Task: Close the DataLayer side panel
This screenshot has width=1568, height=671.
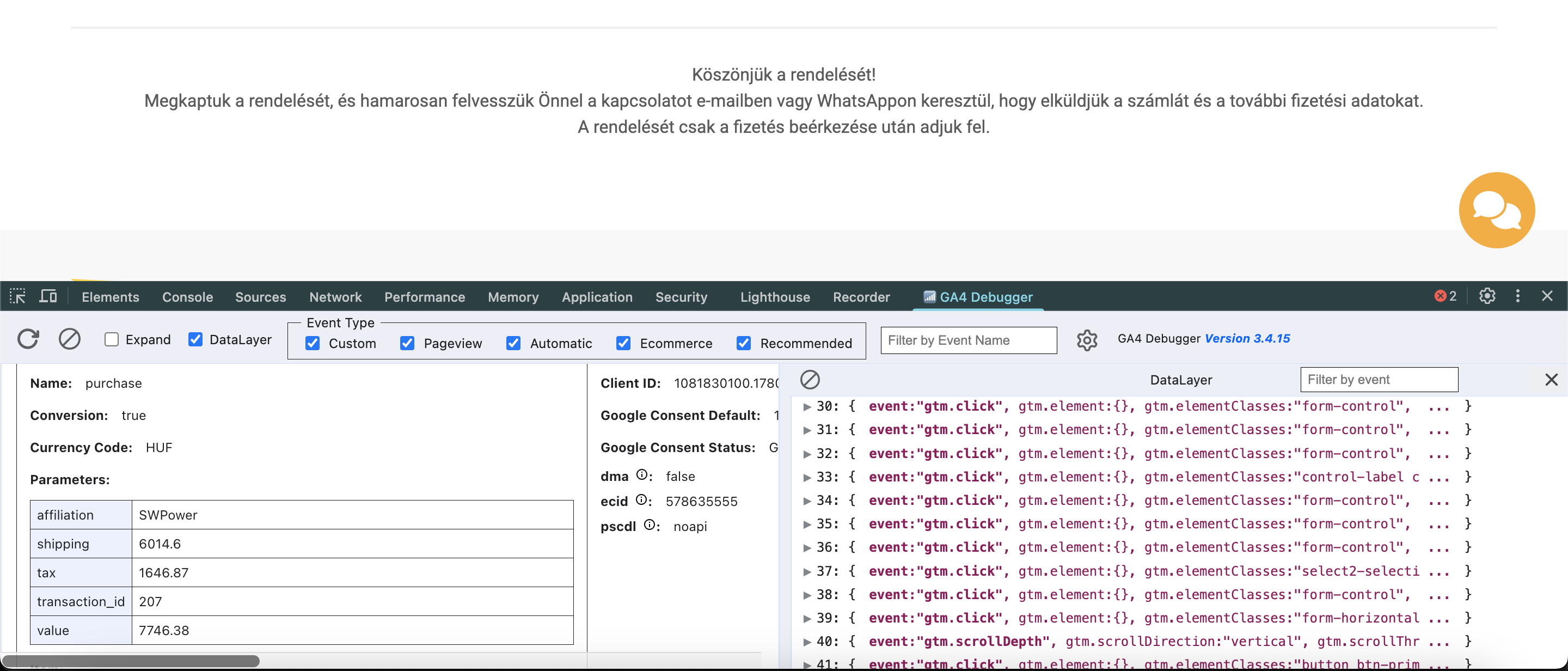Action: pos(1551,380)
